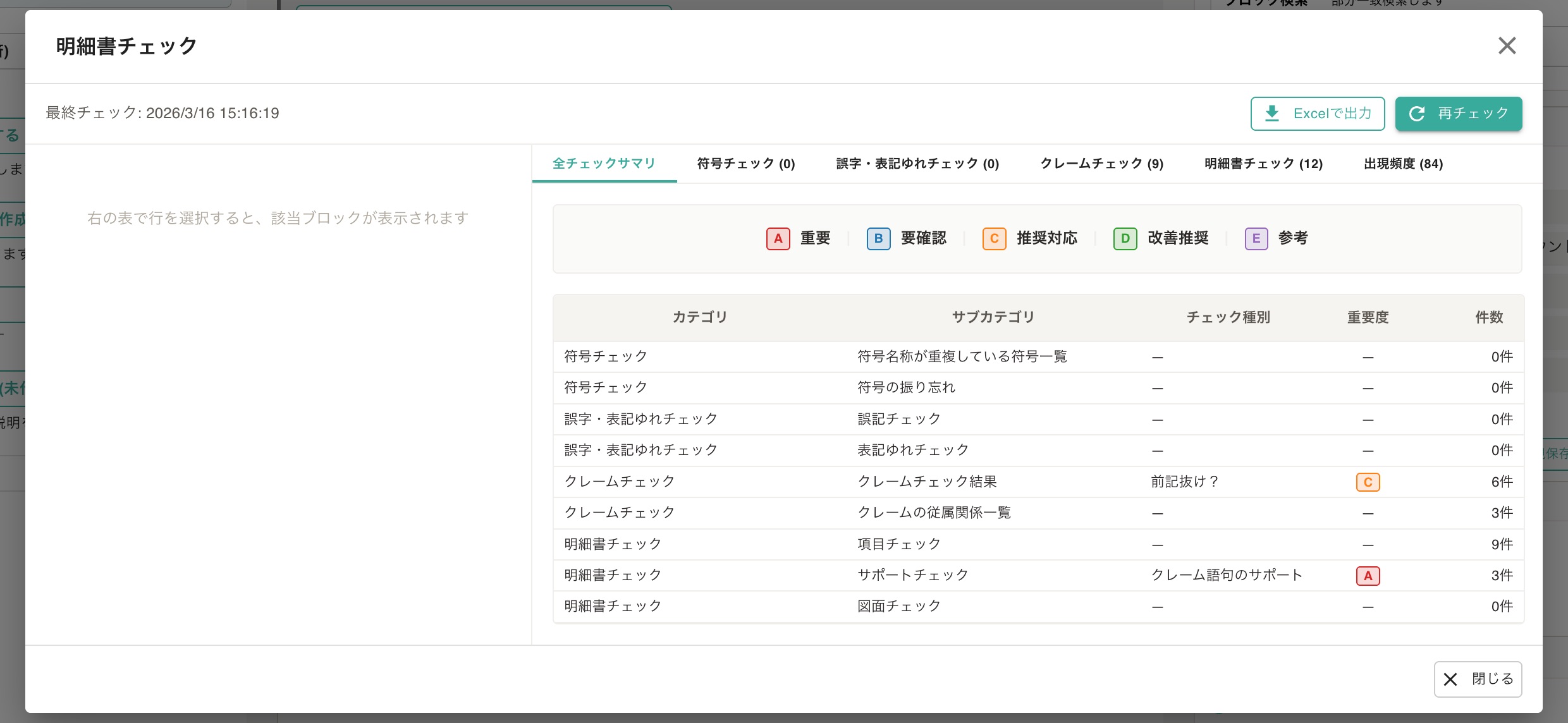The width and height of the screenshot is (1568, 723).
Task: Click the X icon on 閉じる button
Action: click(1450, 679)
